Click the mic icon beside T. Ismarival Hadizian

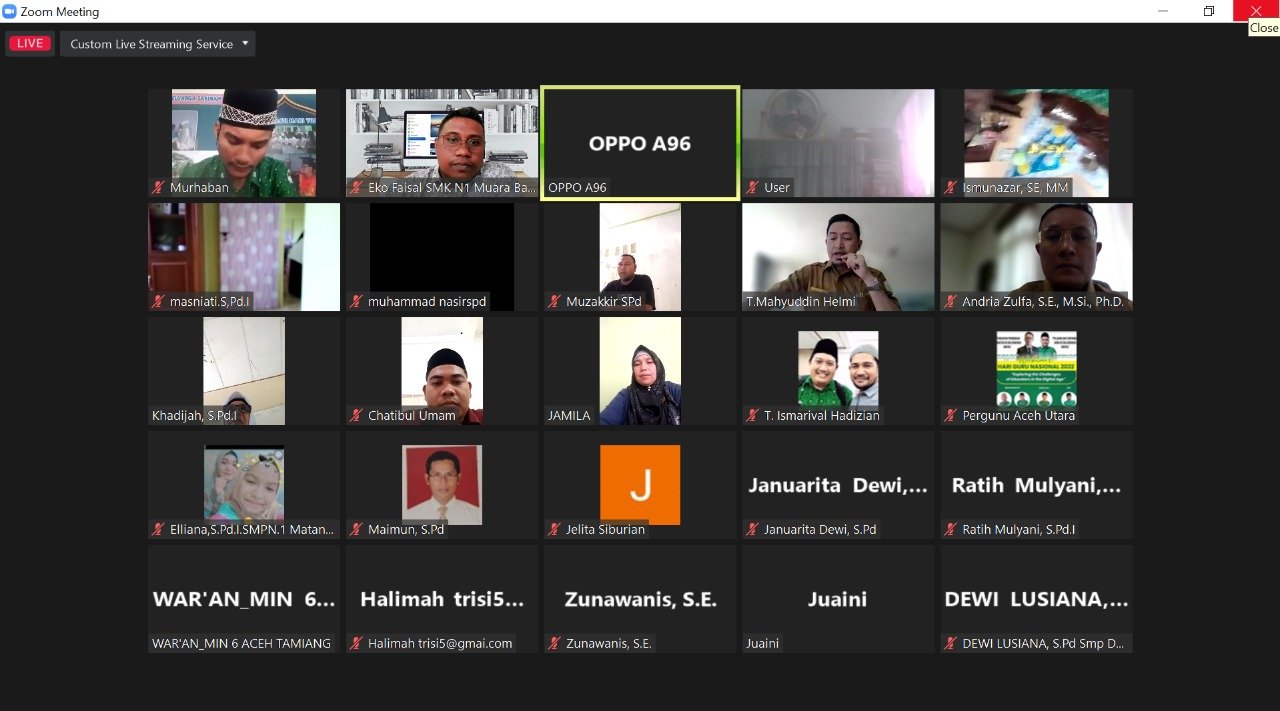point(752,415)
